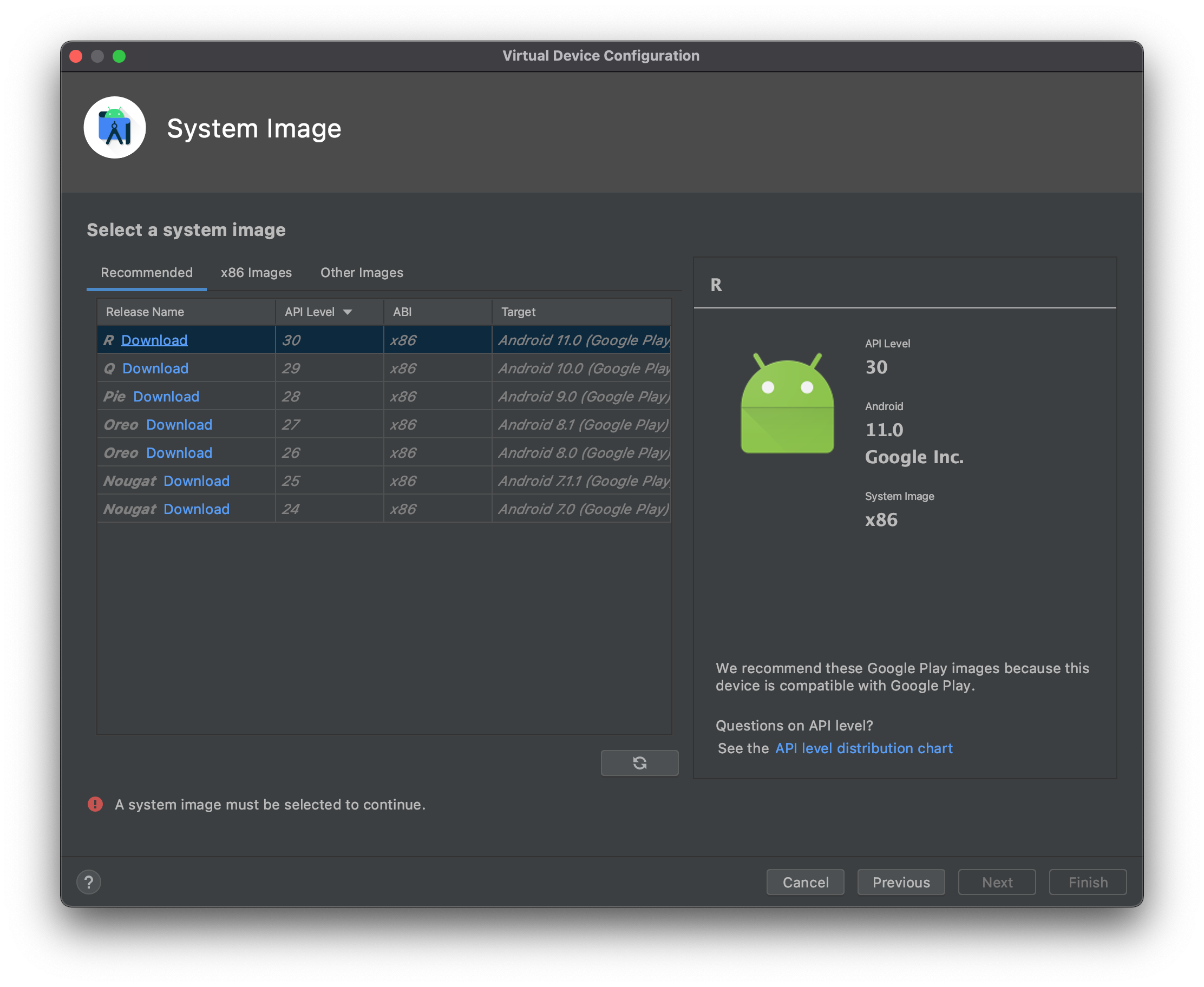The height and width of the screenshot is (987, 1204).
Task: Click the Next button
Action: [x=997, y=882]
